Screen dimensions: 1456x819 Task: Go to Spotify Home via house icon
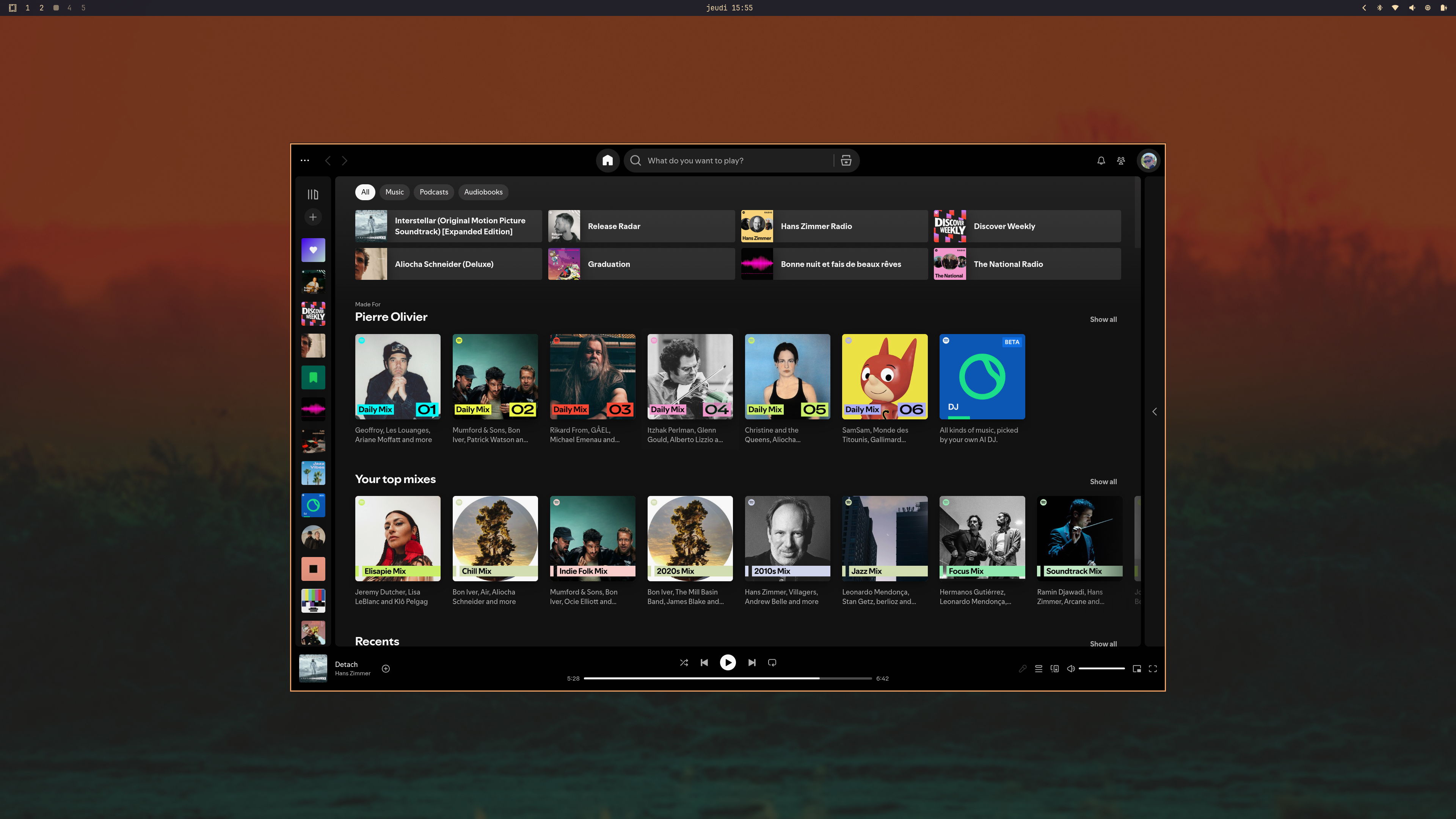pyautogui.click(x=607, y=160)
